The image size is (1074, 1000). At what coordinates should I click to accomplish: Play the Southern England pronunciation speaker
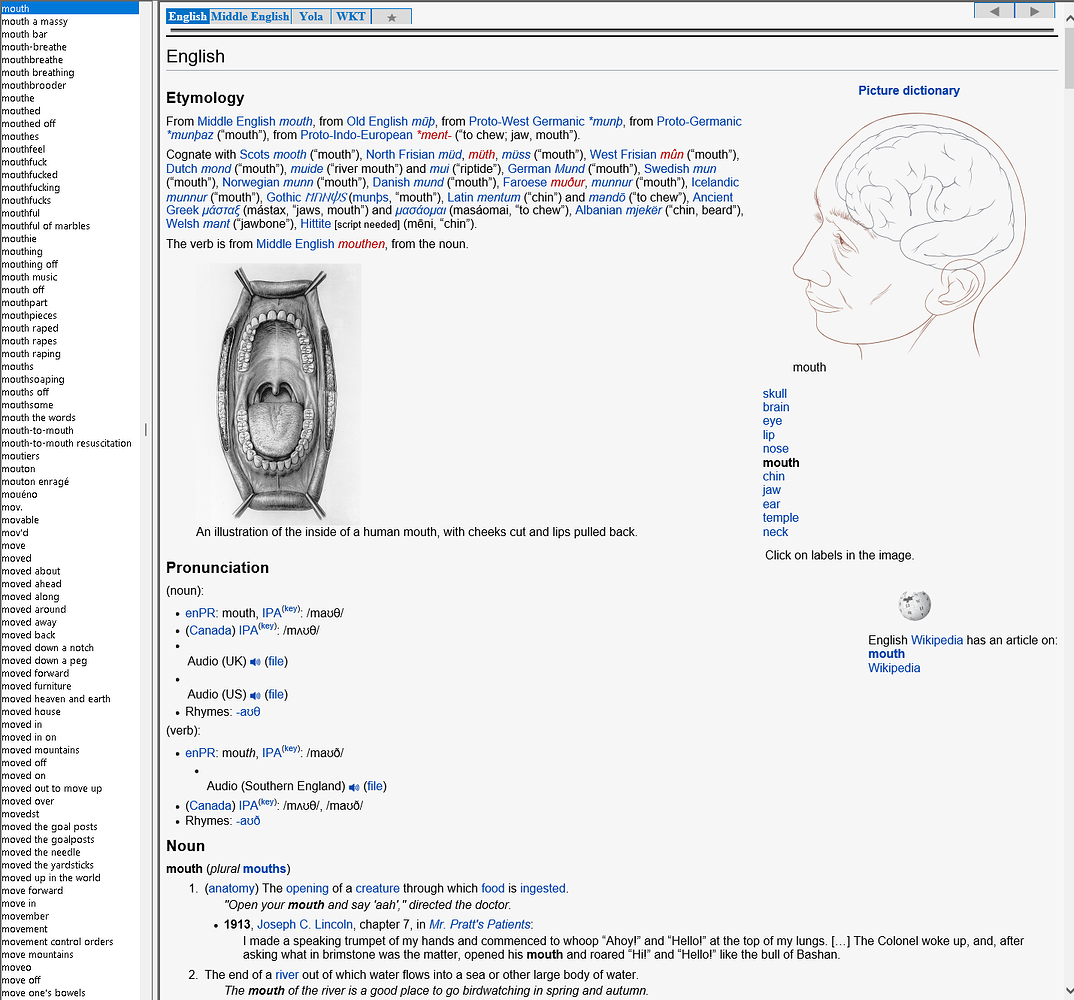point(355,786)
